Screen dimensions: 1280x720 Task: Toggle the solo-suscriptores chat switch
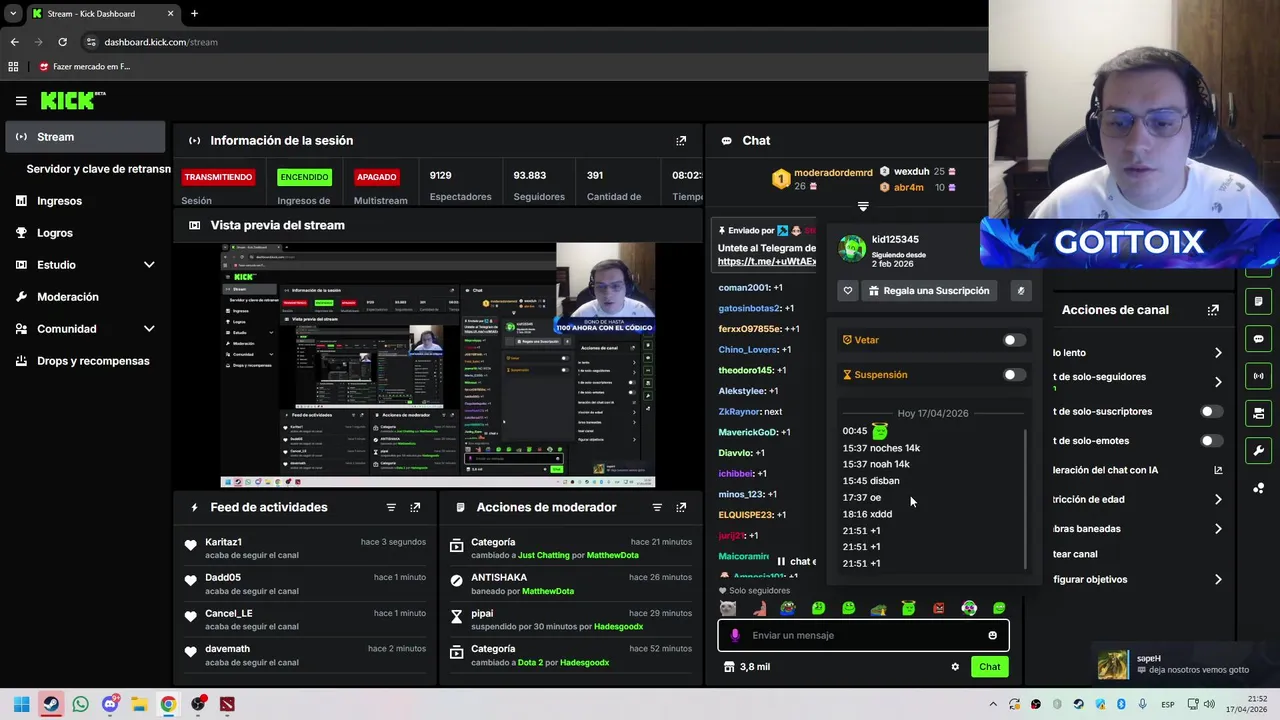coord(1211,412)
